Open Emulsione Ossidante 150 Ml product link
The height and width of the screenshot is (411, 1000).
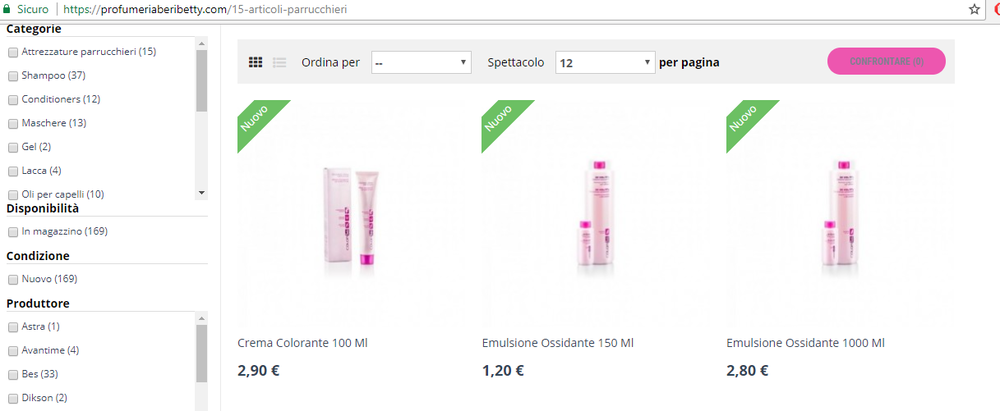557,343
